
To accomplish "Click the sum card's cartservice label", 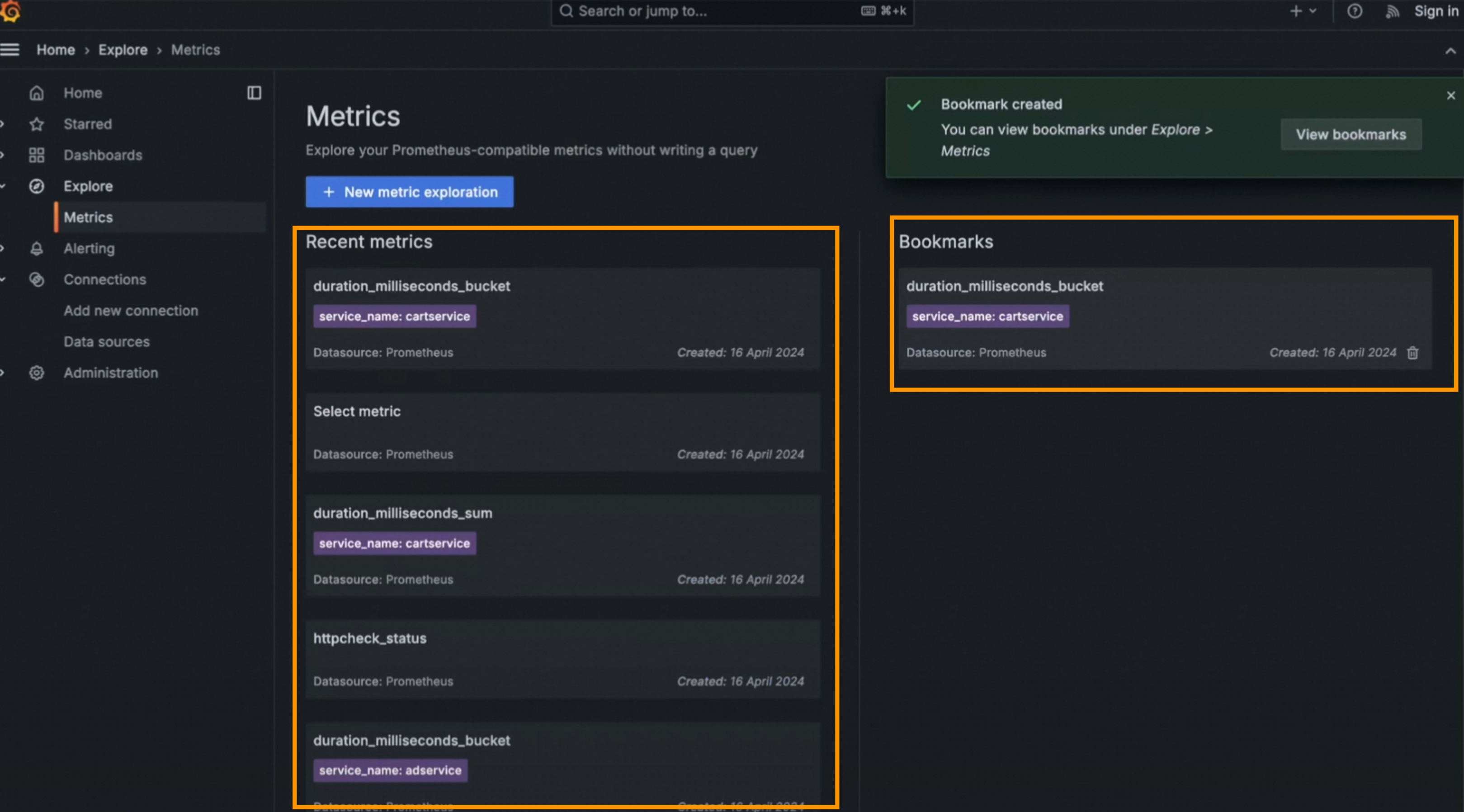I will coord(394,543).
